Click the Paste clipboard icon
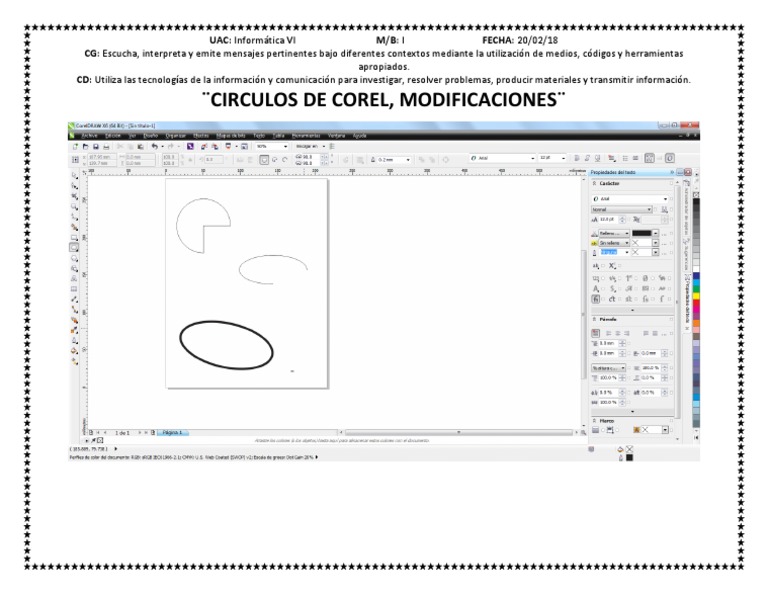Screen dimensions: 768x594 coord(141,146)
